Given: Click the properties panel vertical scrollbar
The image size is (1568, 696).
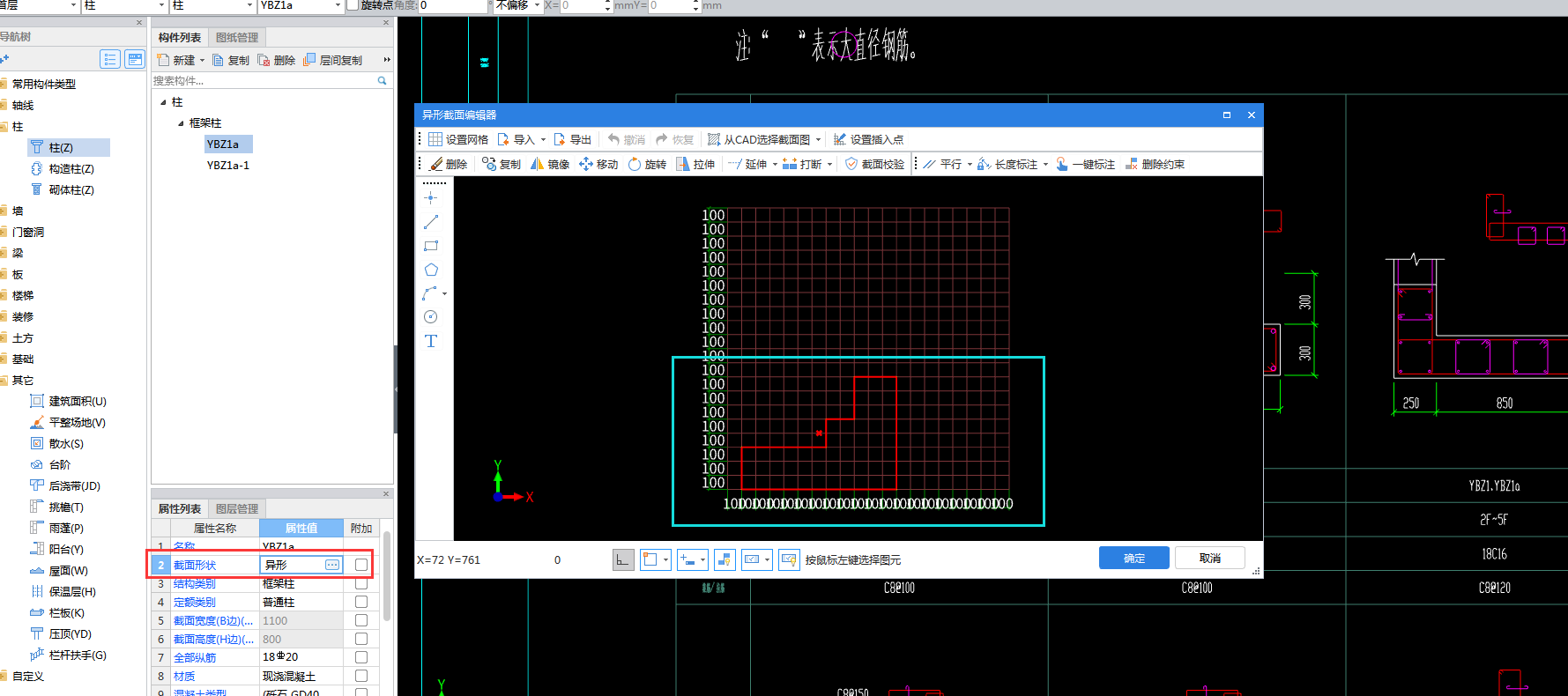Looking at the screenshot, I should tap(387, 577).
